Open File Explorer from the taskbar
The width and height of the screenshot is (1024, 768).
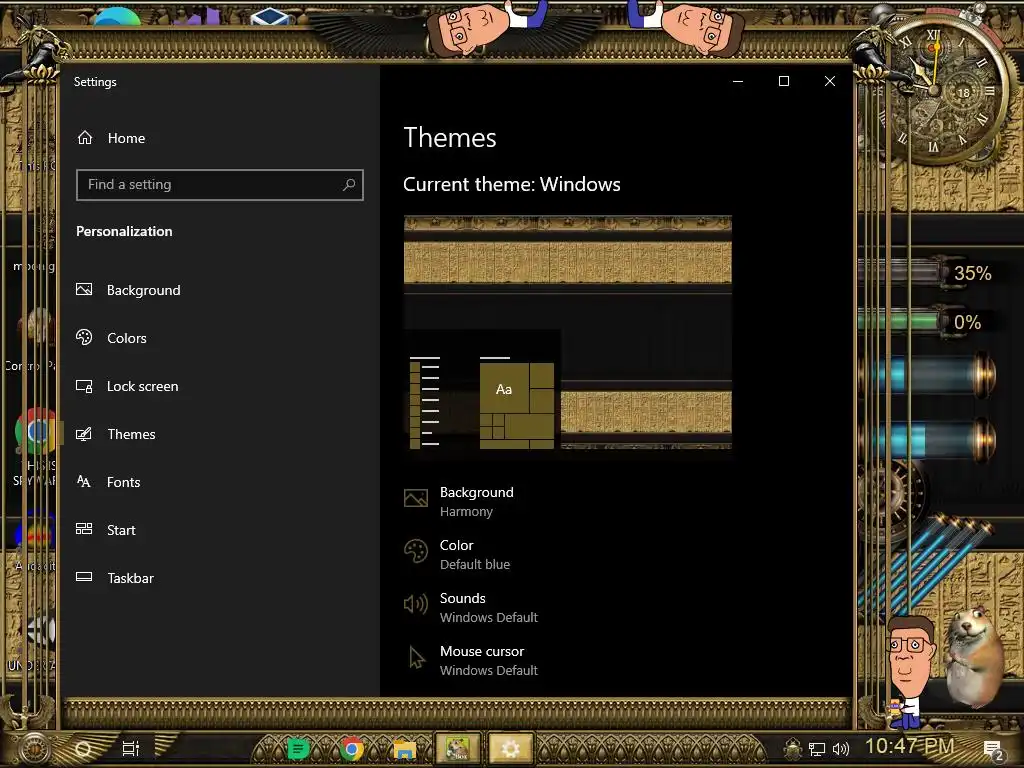click(x=404, y=748)
